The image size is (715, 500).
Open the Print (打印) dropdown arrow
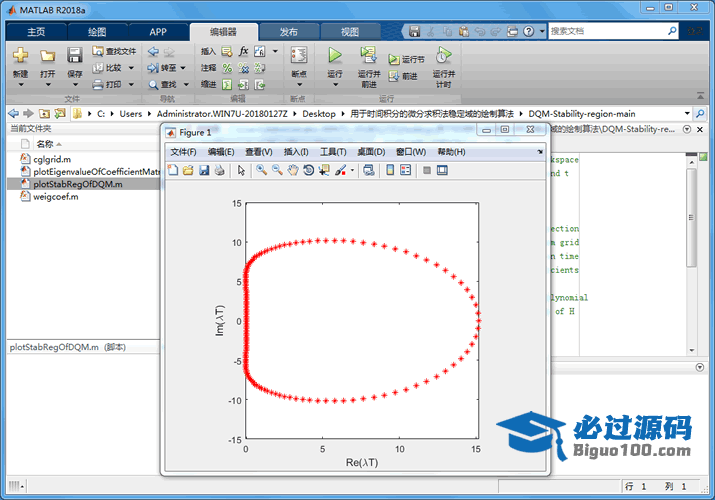click(x=131, y=84)
